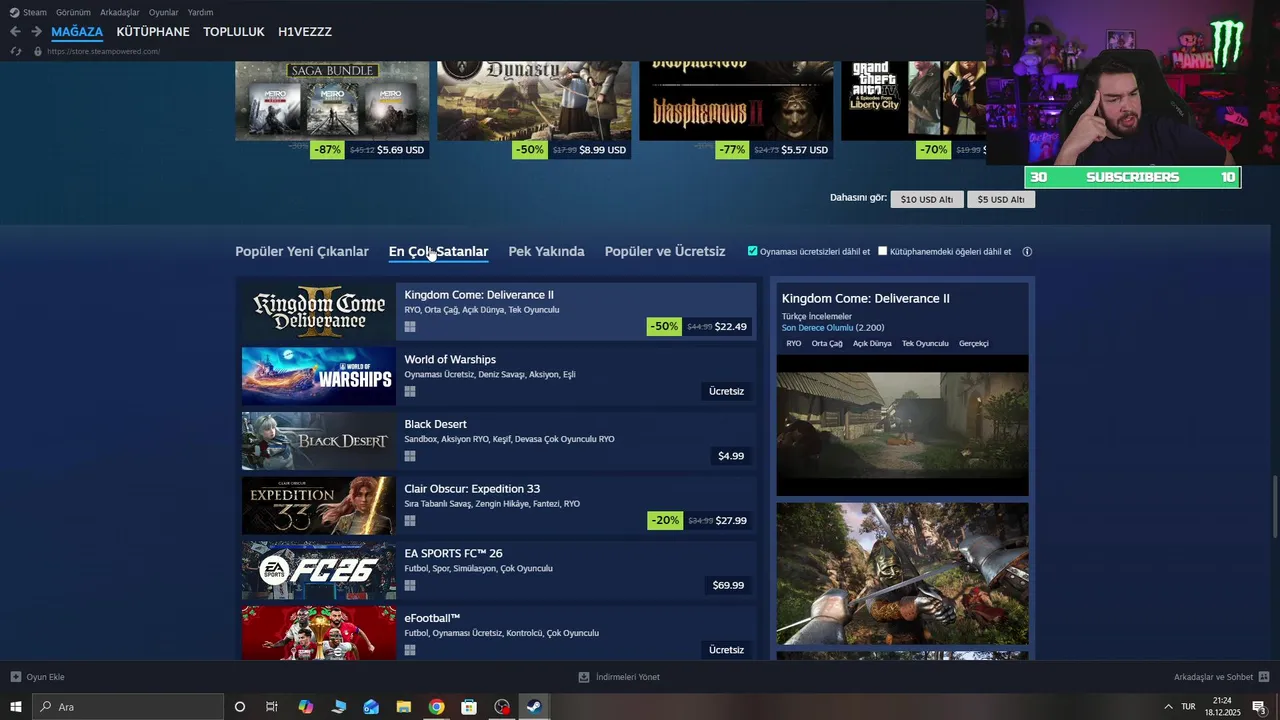Open the H1VEZZZ profile section
Screen dimensions: 1280x720
[x=305, y=32]
